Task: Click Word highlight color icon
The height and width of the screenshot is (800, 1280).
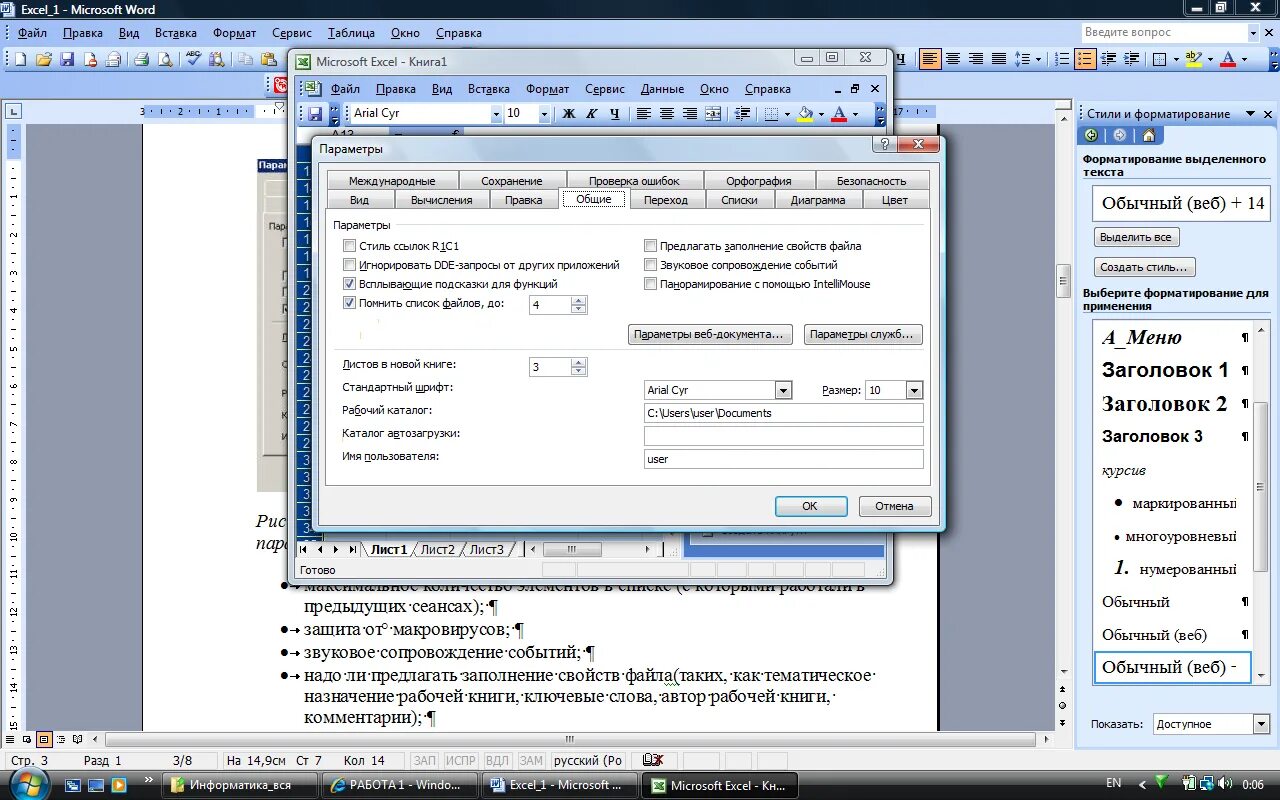Action: [x=1193, y=60]
